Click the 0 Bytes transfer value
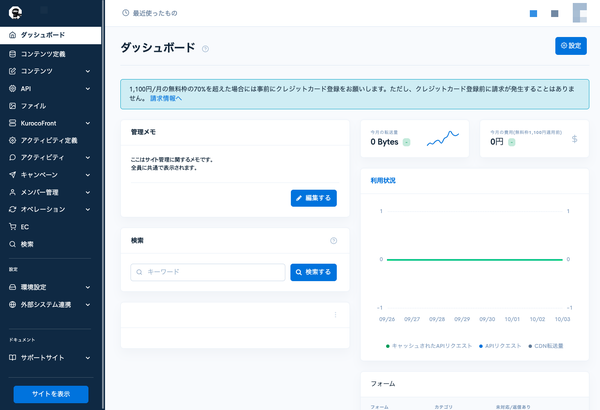600x410 pixels. (x=384, y=142)
